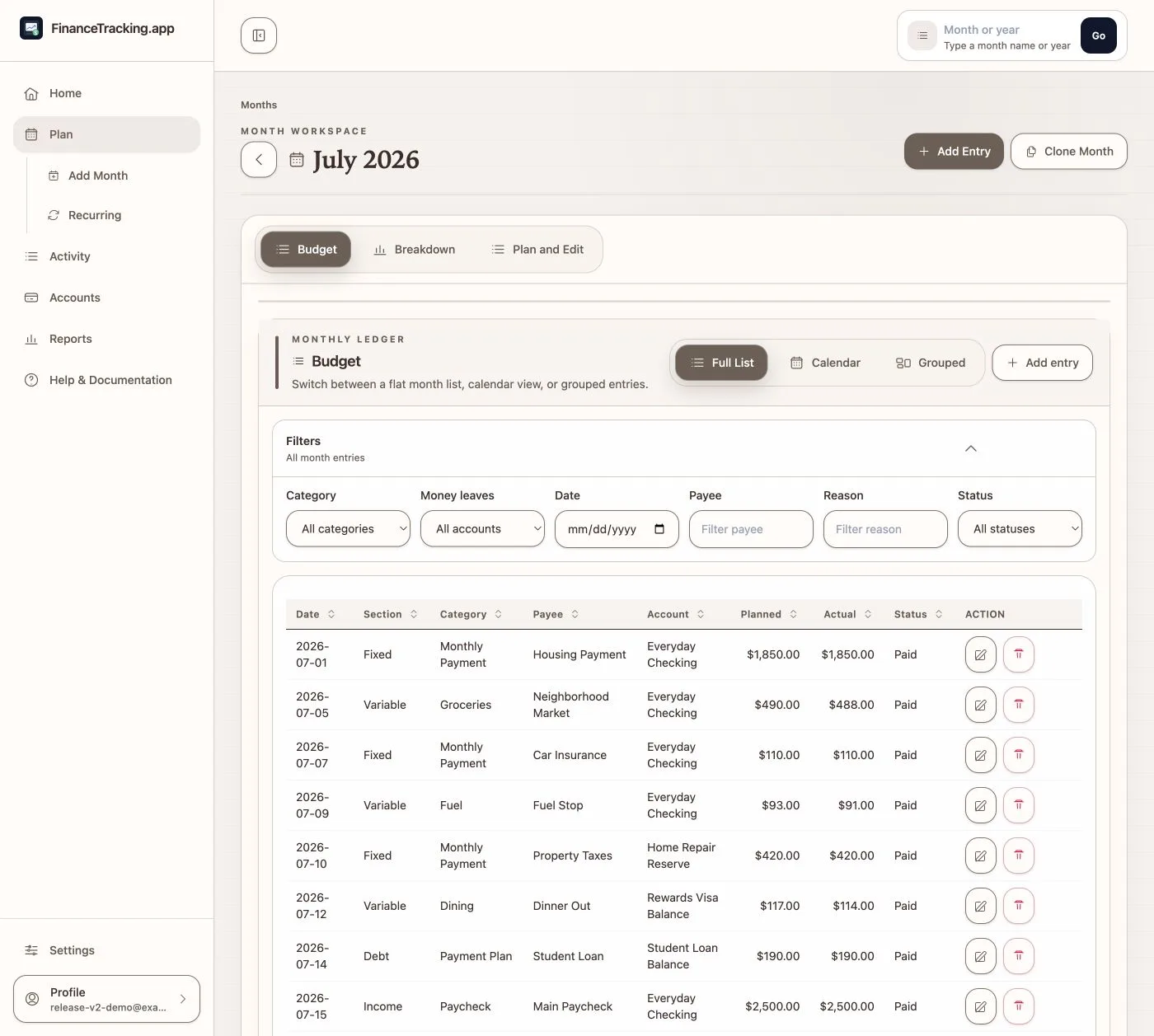Screen dimensions: 1154x1036
Task: Edit the Car Insurance entry
Action: [980, 755]
